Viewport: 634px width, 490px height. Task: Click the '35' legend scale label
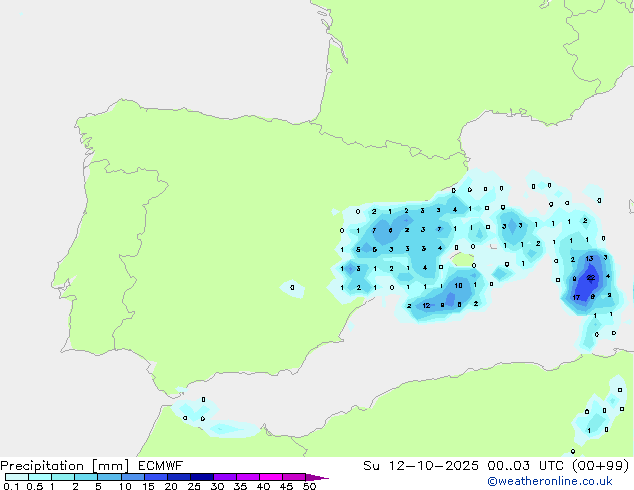pos(240,486)
